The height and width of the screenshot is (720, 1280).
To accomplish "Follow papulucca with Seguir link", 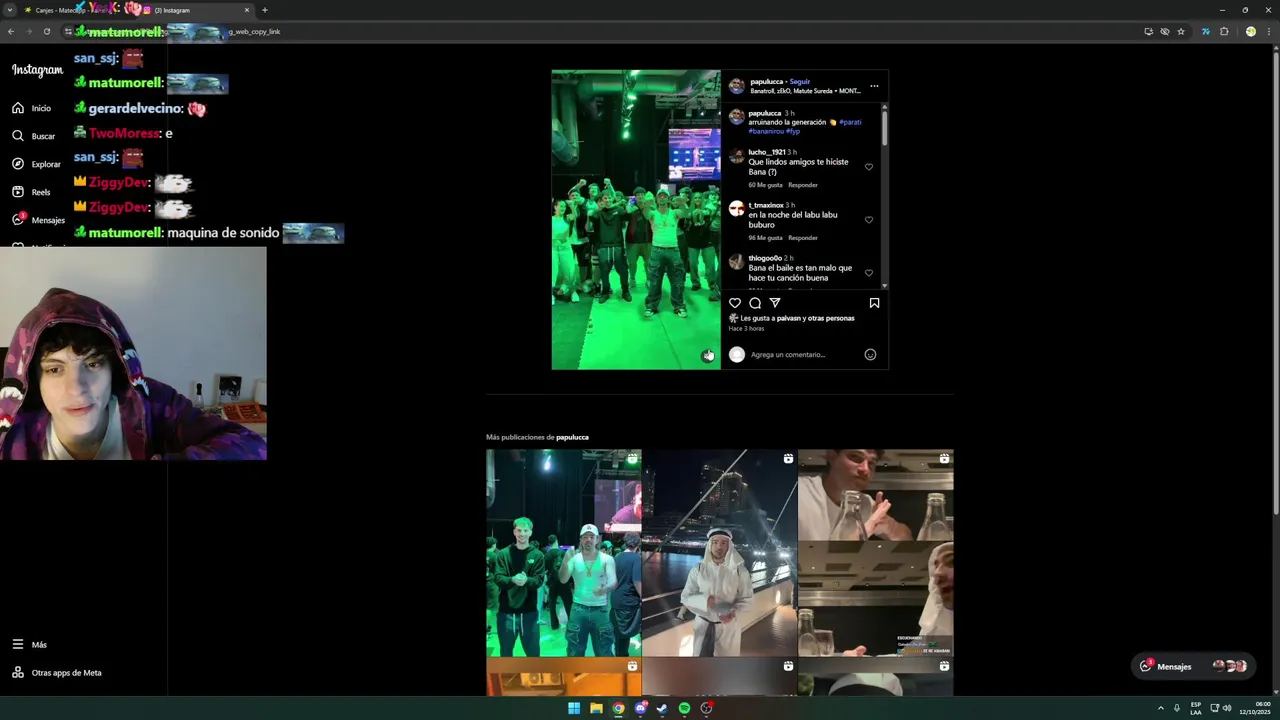I will 800,82.
